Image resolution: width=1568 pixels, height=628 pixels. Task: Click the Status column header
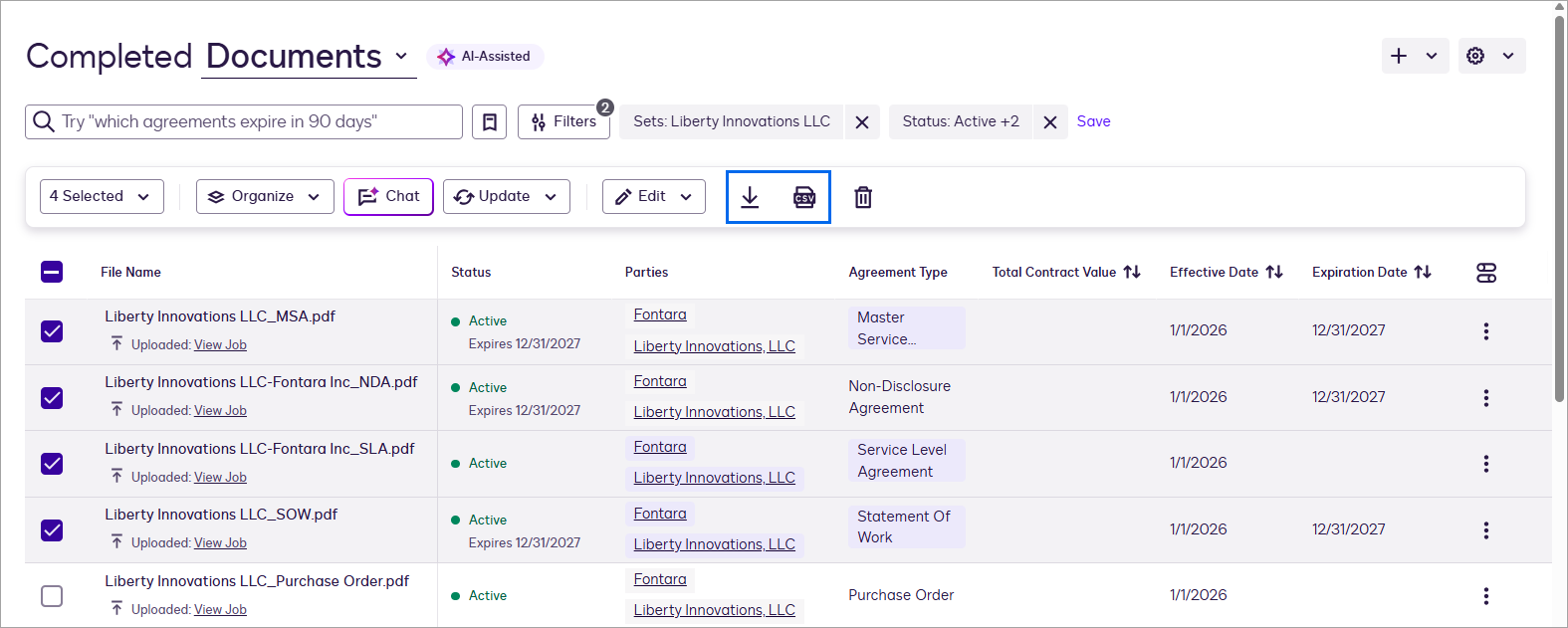[471, 272]
